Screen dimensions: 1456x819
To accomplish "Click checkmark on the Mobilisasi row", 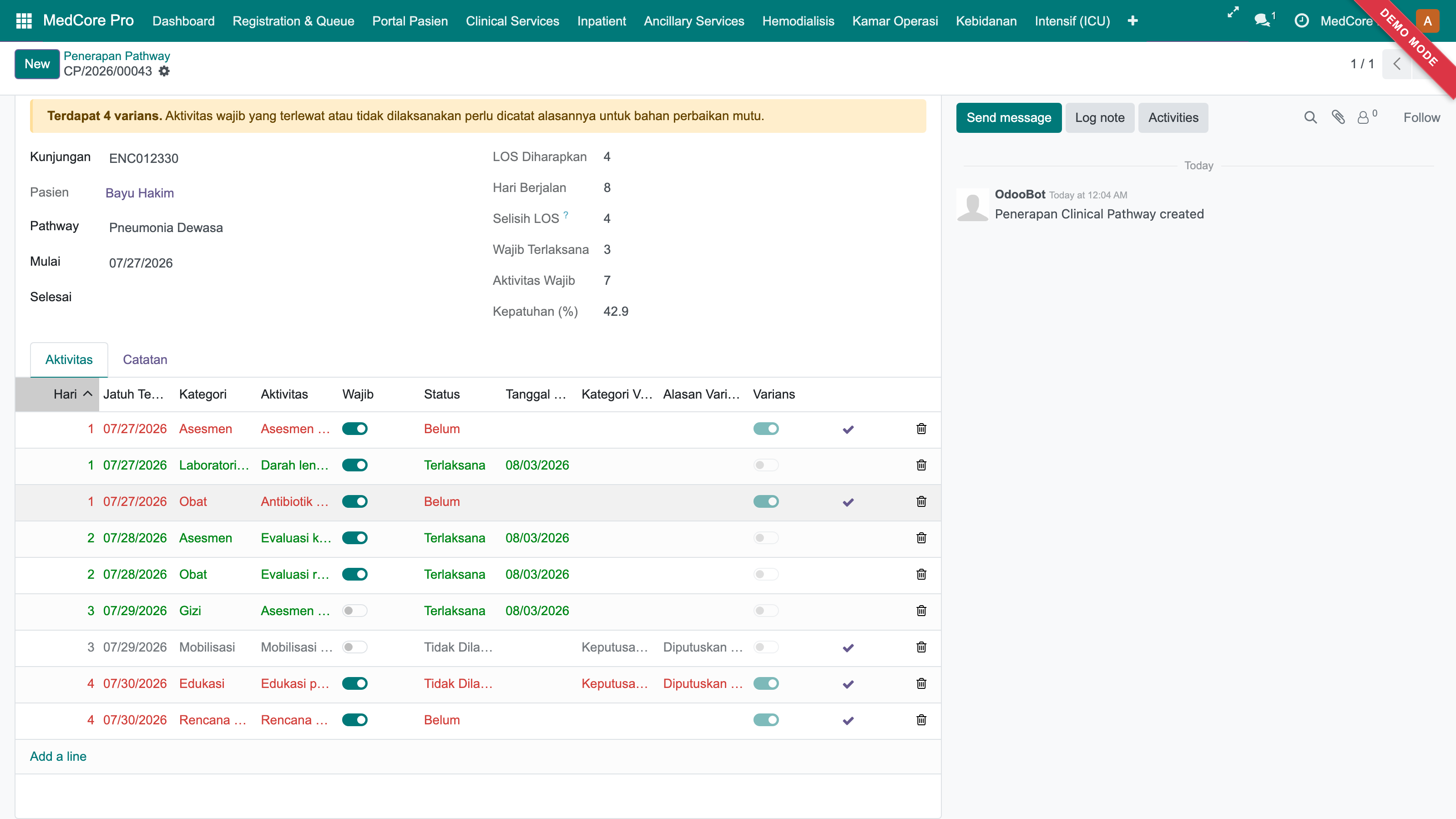I will (x=848, y=648).
